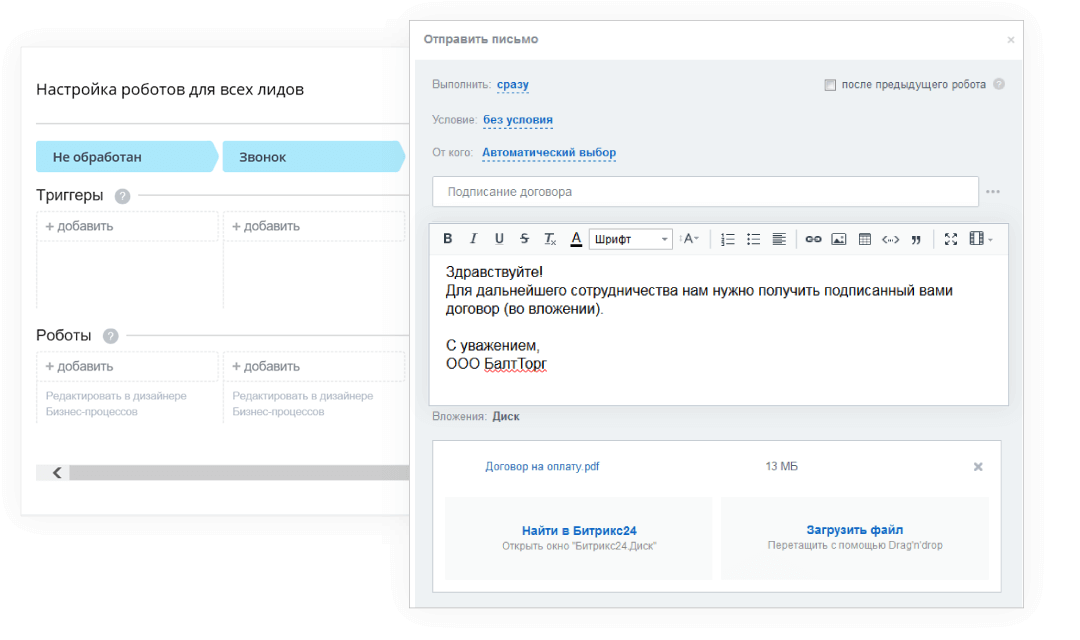Insert a table

click(864, 239)
